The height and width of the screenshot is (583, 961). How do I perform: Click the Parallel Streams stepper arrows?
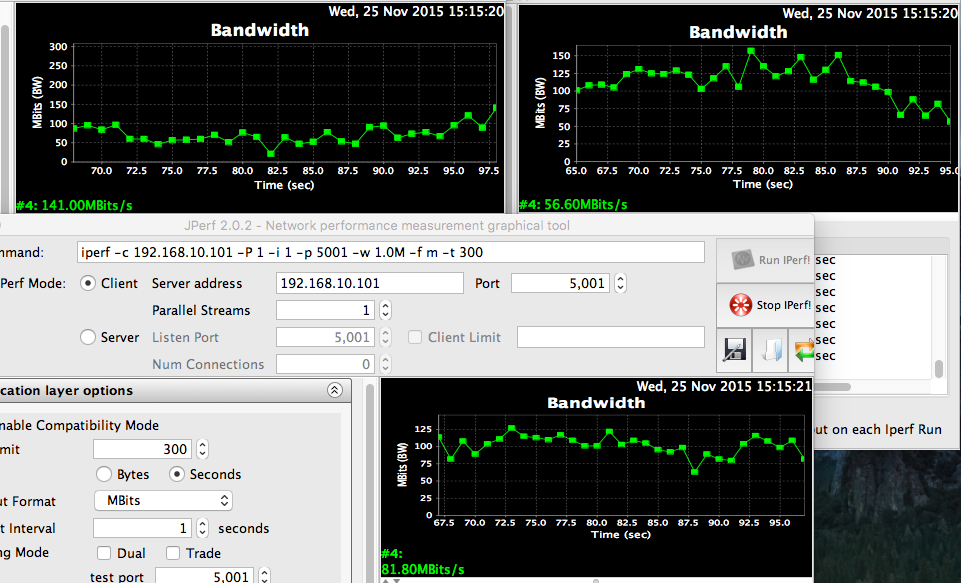point(386,310)
